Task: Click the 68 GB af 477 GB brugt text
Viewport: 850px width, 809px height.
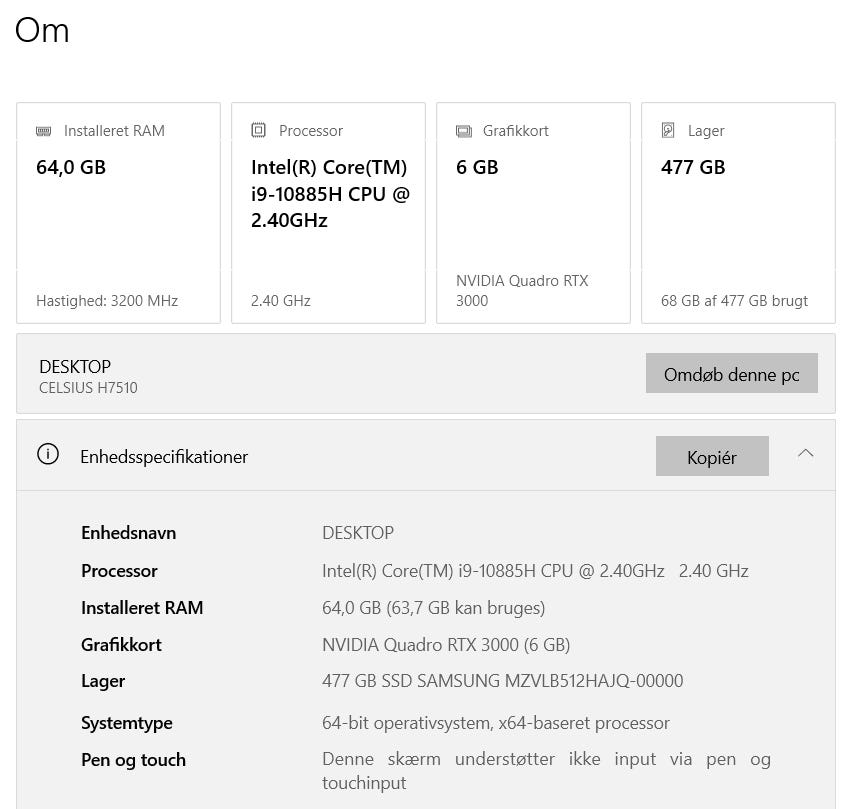Action: coord(734,300)
